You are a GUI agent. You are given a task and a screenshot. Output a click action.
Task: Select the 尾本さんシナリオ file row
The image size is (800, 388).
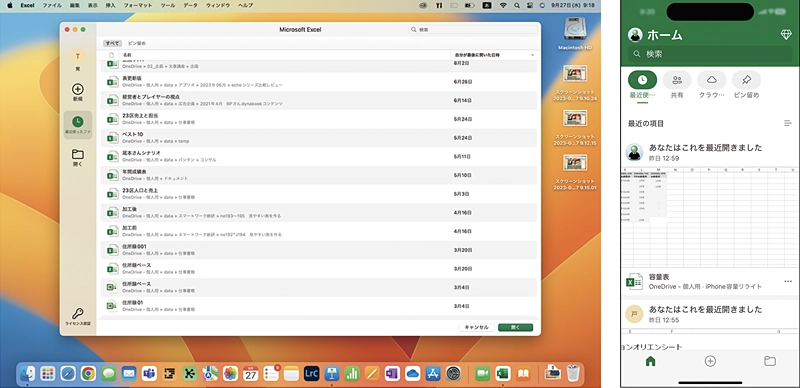[x=319, y=156]
